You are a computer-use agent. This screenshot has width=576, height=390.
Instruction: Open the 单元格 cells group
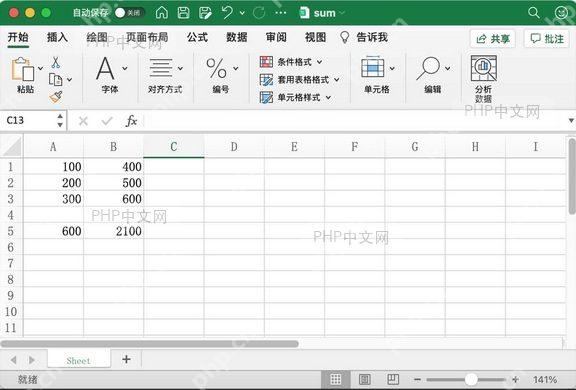[377, 75]
